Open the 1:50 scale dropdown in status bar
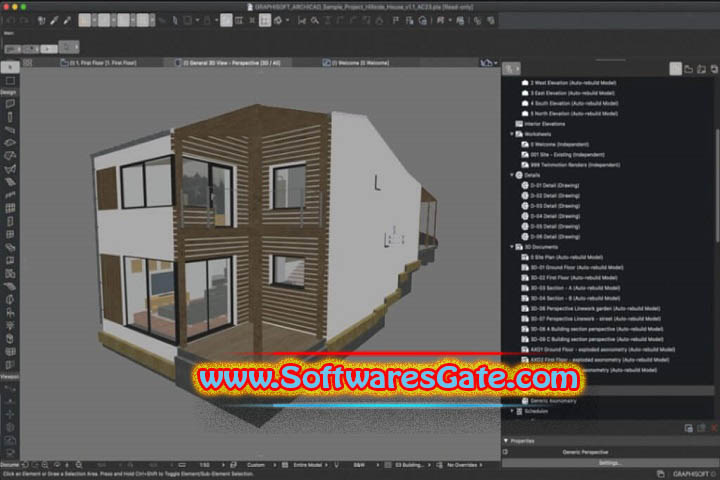Viewport: 720px width, 480px height. pos(205,465)
